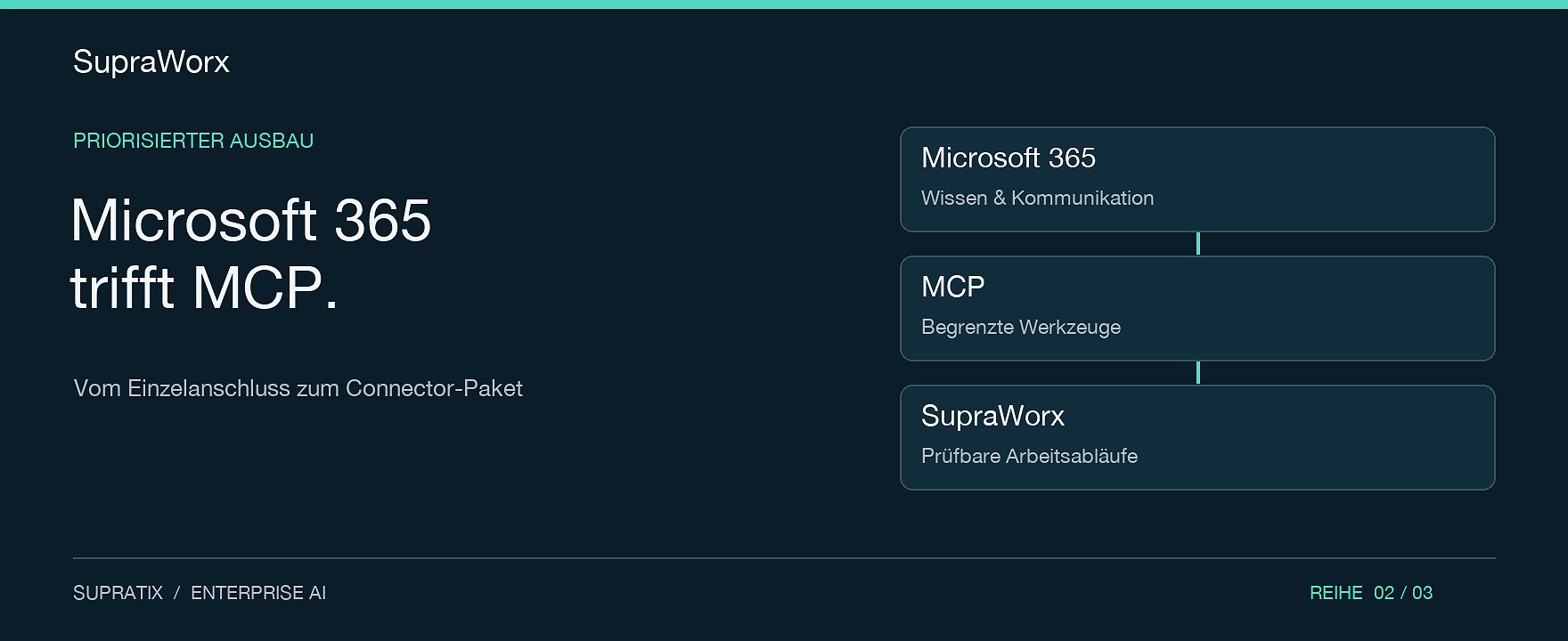Click 'SUPRATIX' in the footer
This screenshot has width=1568, height=641.
tap(118, 593)
